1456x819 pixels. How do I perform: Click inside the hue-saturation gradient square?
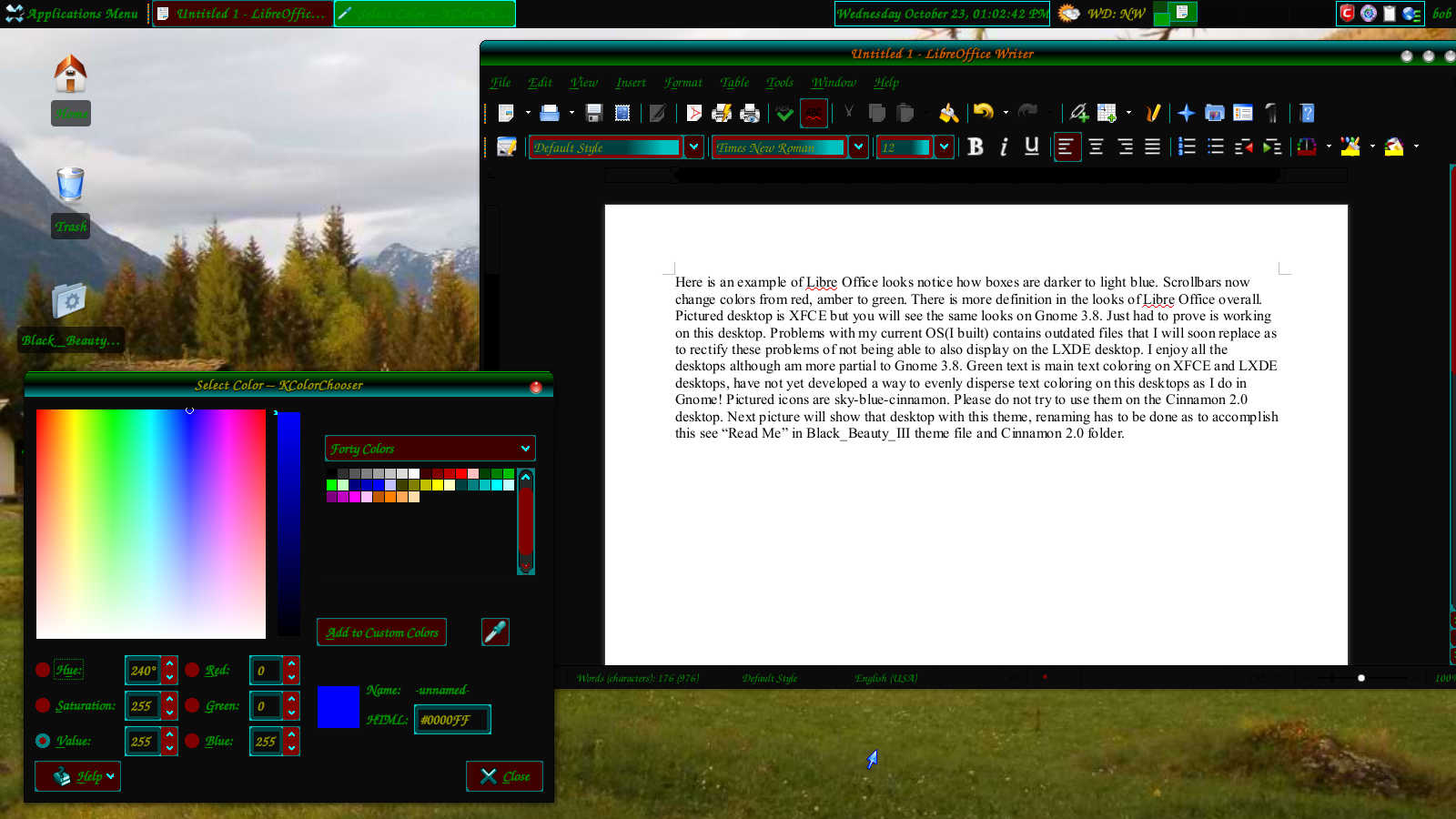tap(151, 524)
